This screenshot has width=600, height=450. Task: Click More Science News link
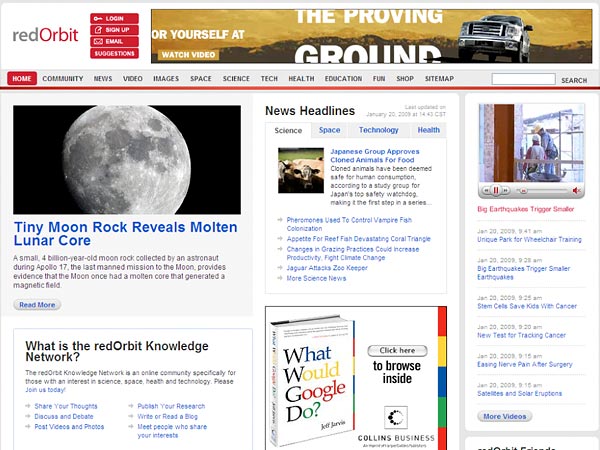(316, 278)
